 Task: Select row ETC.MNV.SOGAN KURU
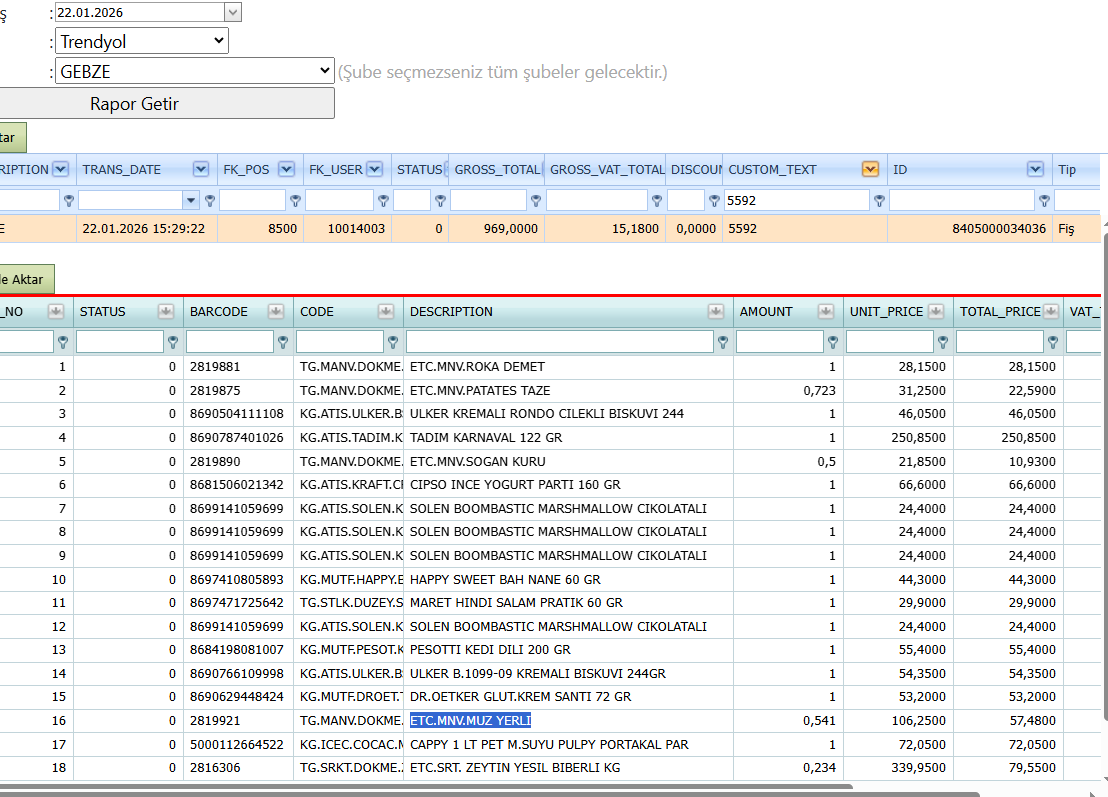tap(550, 461)
